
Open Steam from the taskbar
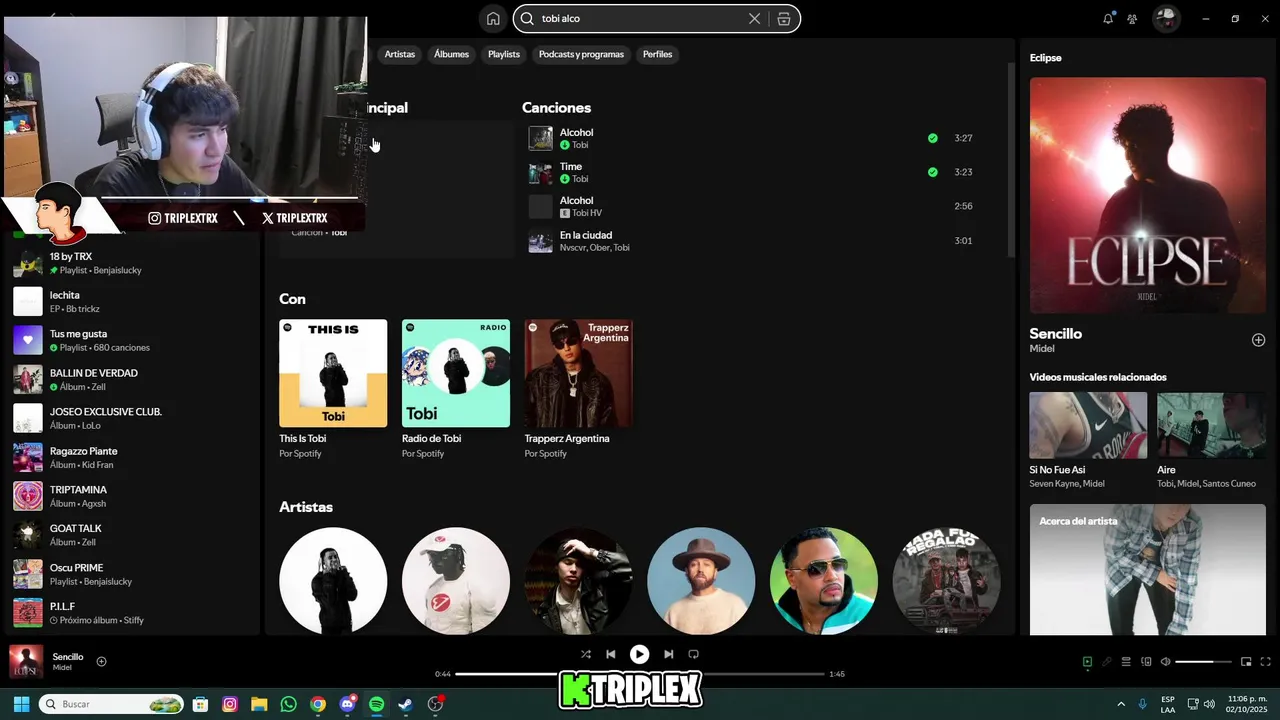click(405, 704)
